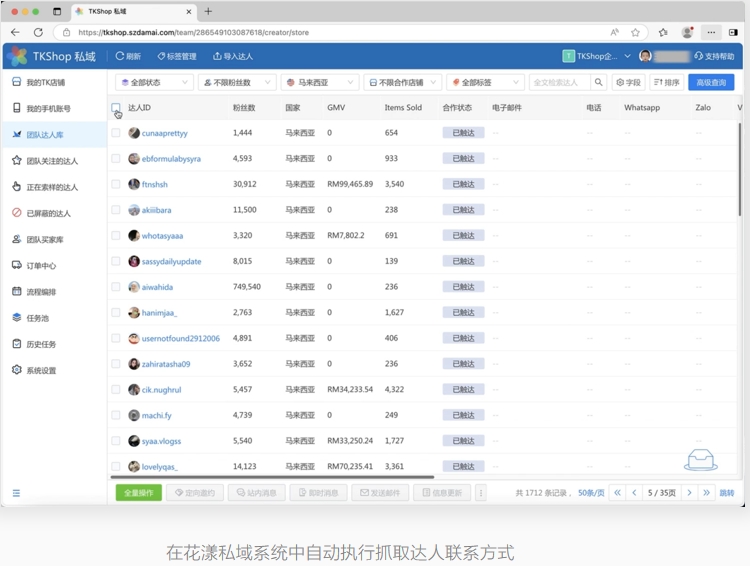750x566 pixels.
Task: Click the search magnifier icon
Action: point(598,82)
